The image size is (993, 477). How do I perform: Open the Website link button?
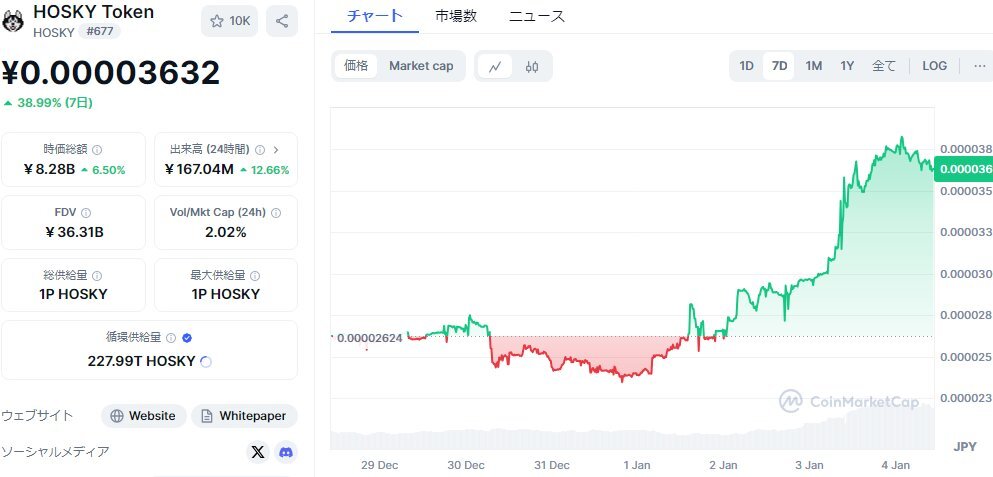click(143, 416)
